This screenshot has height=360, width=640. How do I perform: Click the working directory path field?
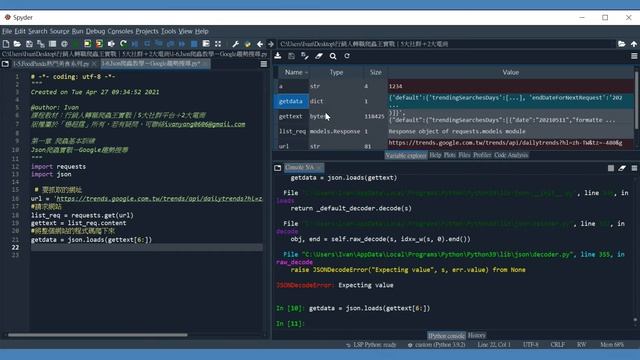446,44
